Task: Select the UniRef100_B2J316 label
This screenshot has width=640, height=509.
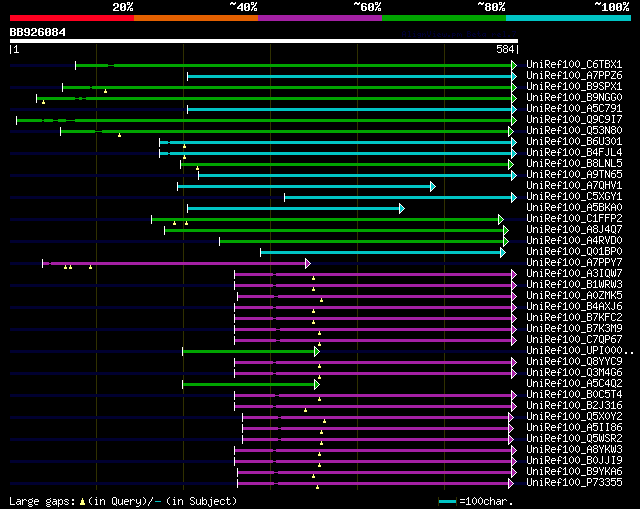Action: (x=574, y=406)
